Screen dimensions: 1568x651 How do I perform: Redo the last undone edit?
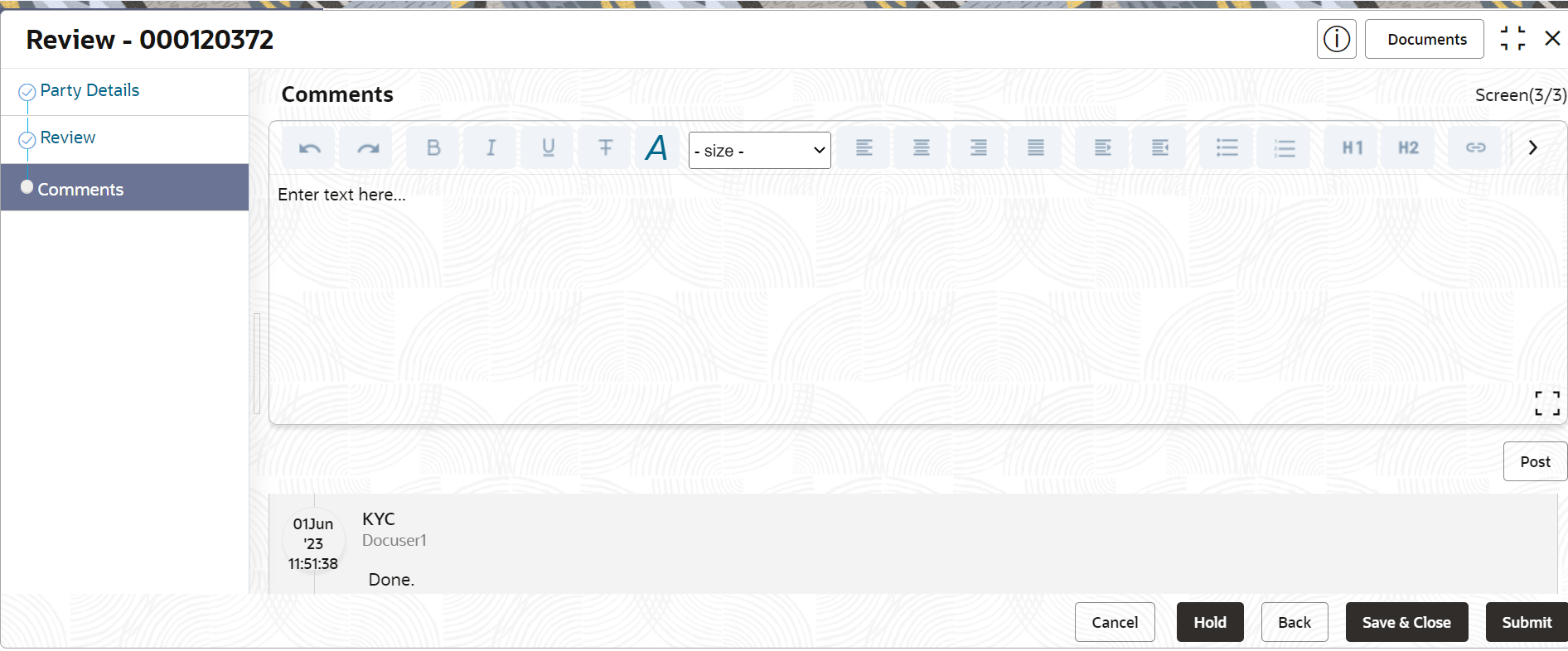pos(367,148)
